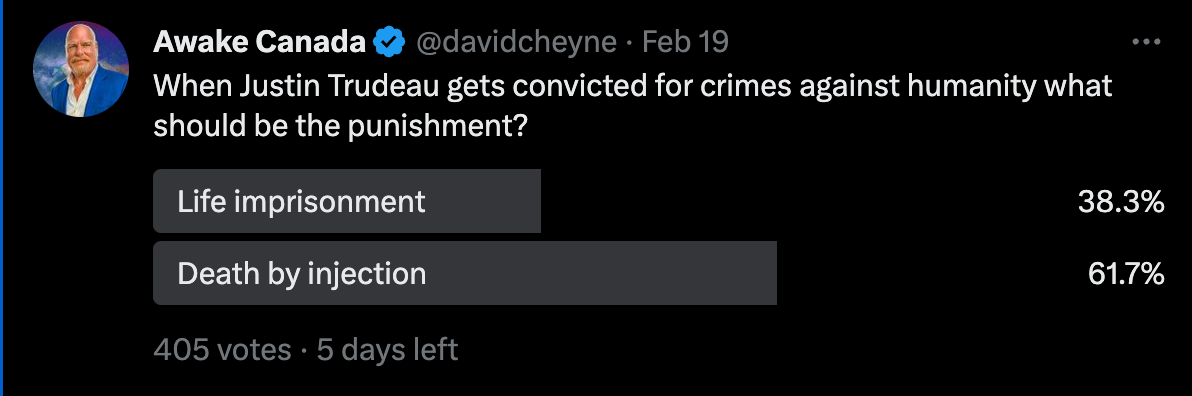
Task: Click the empty area right of Life imprisonment bar
Action: pyautogui.click(x=808, y=201)
